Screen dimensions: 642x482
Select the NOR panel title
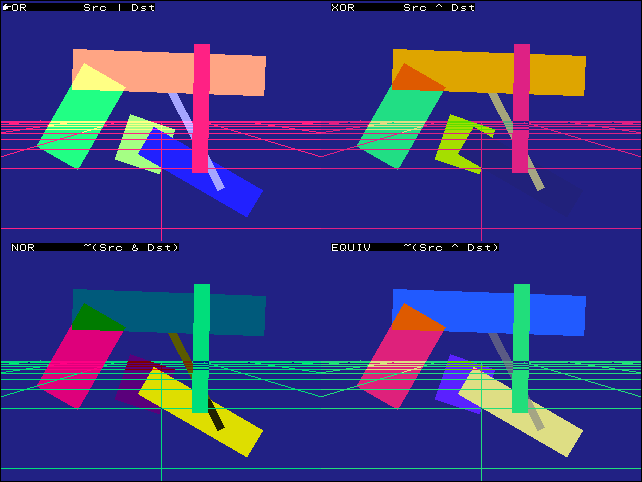pos(23,247)
